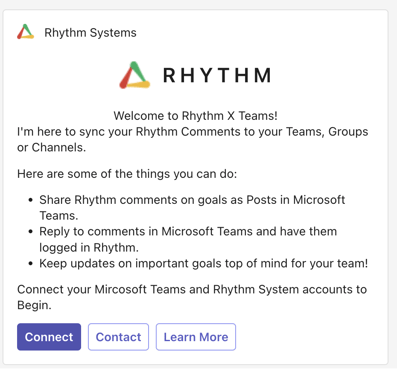The width and height of the screenshot is (397, 371).
Task: Click the bullet about replying to comments
Action: (188, 239)
